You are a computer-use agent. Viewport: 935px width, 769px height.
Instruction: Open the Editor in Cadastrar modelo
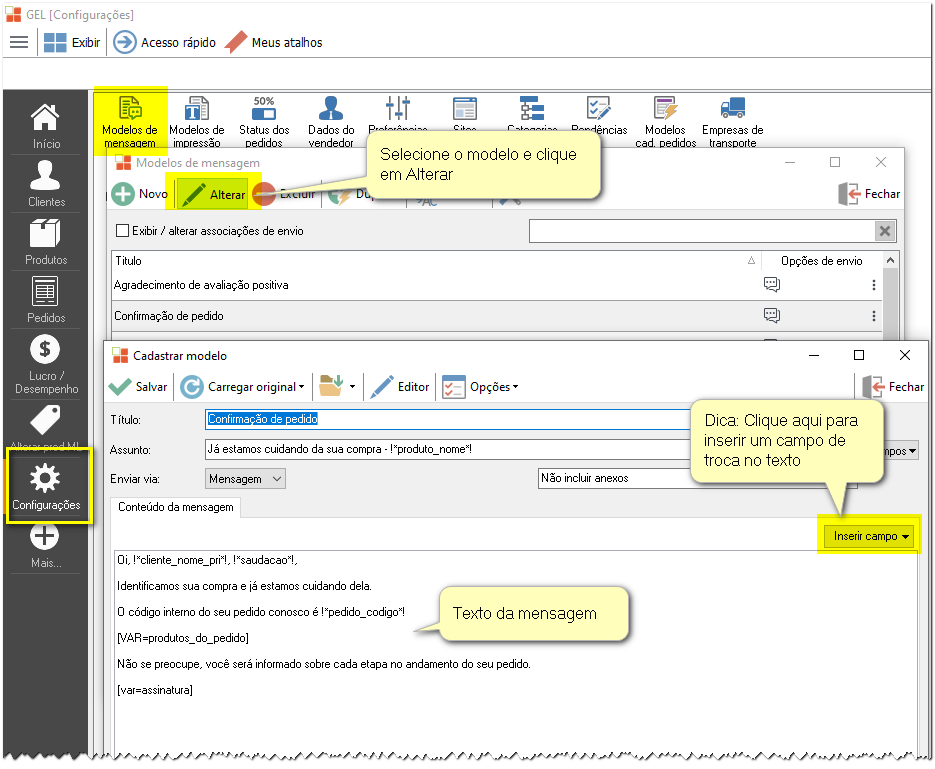(x=400, y=387)
